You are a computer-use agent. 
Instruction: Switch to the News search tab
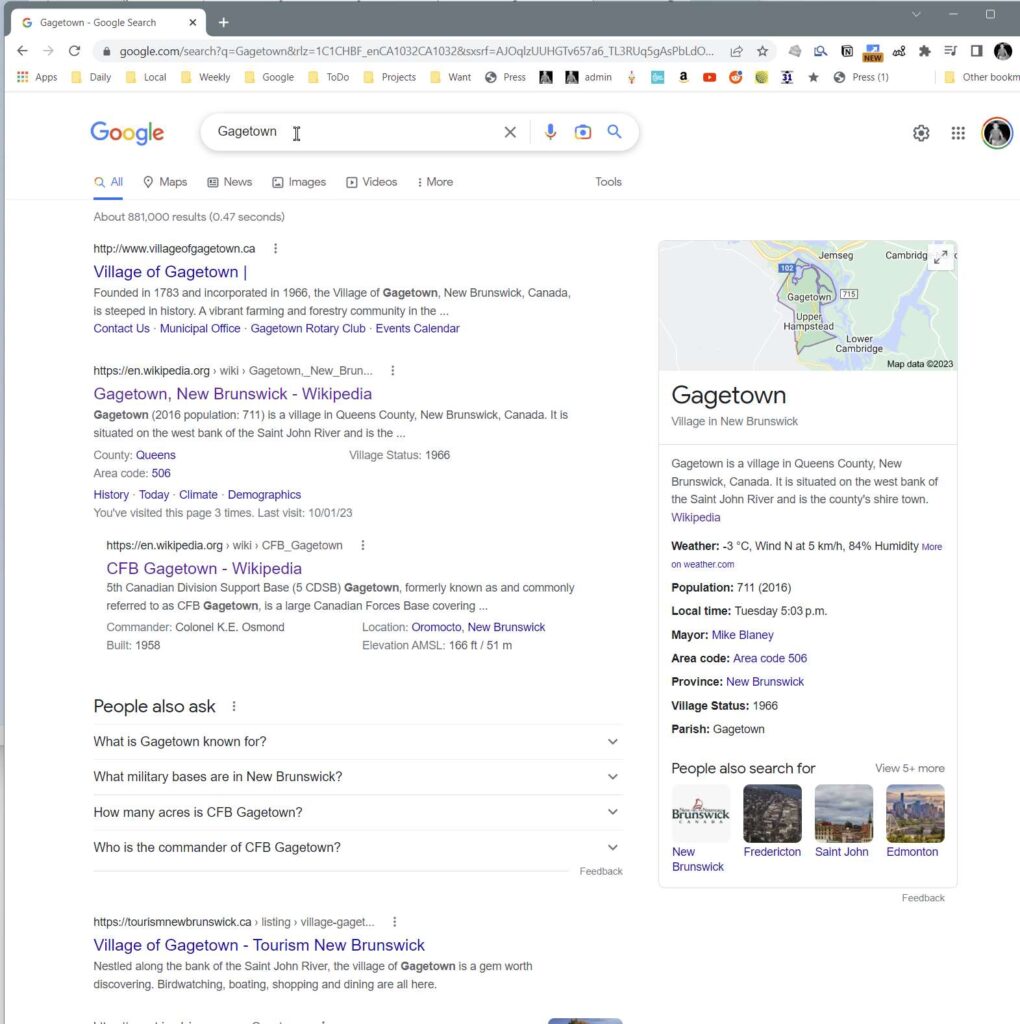click(x=230, y=182)
